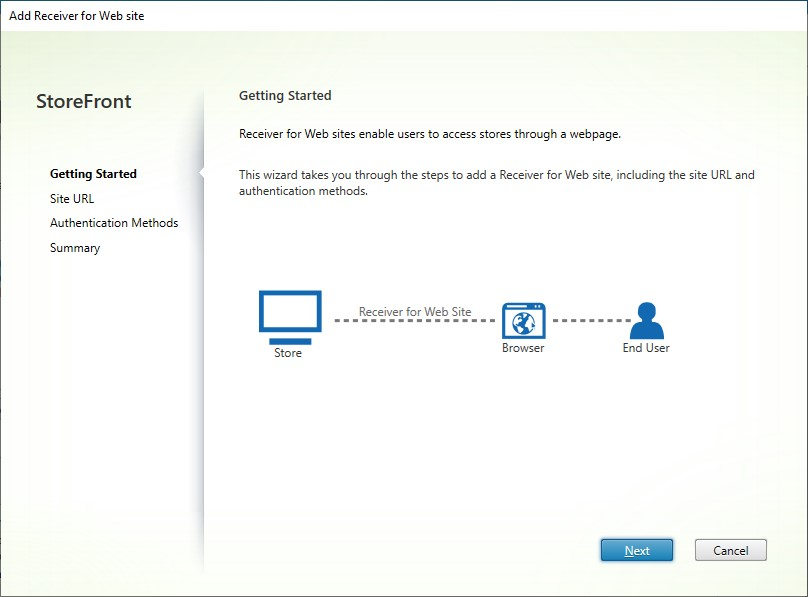Select the Getting Started wizard step
Viewport: 808px width, 597px height.
coord(93,174)
